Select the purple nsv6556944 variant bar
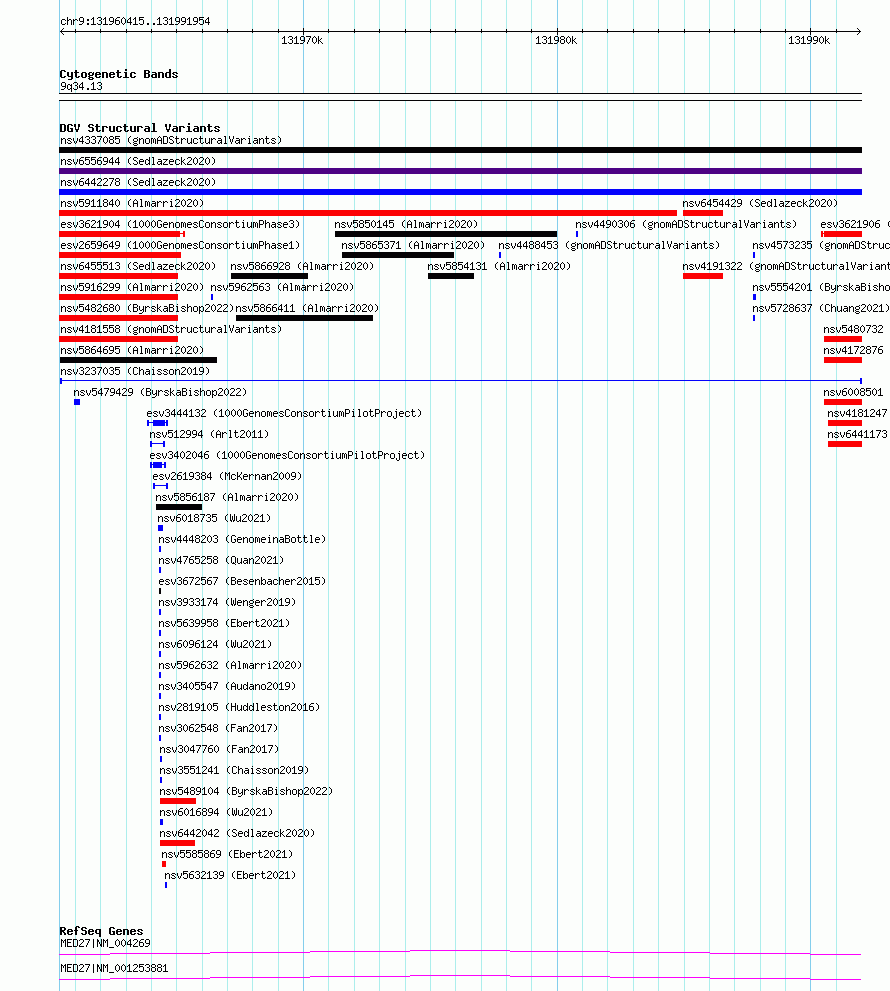The height and width of the screenshot is (991, 890). click(x=460, y=171)
